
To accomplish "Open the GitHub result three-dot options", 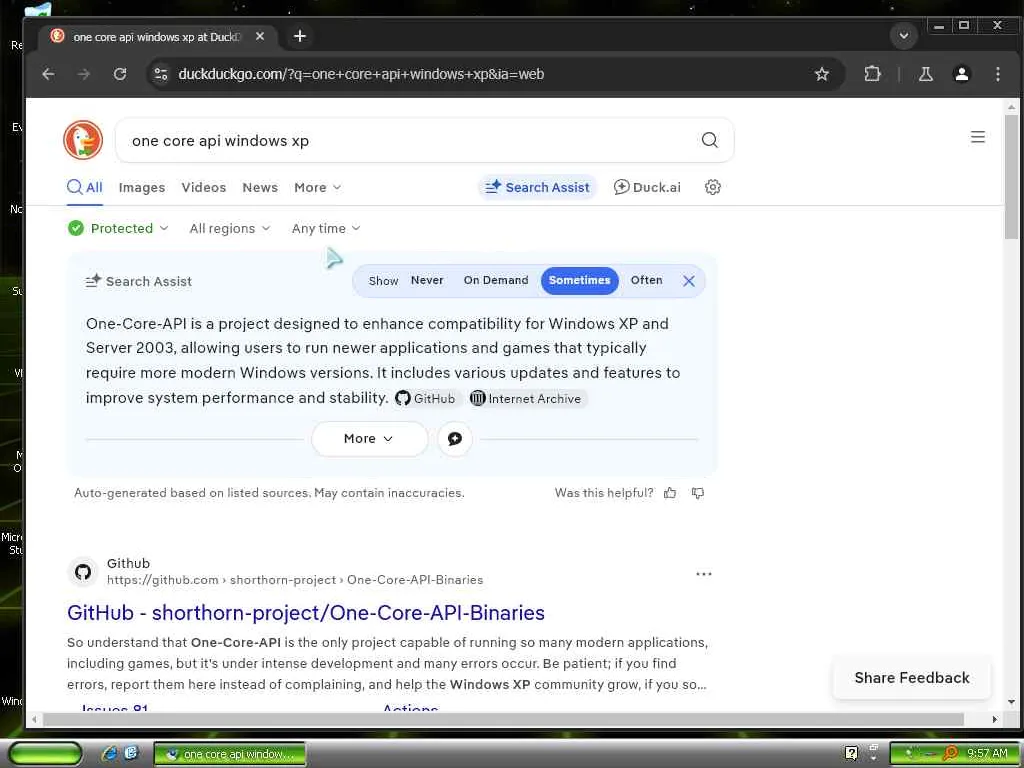I will click(703, 574).
